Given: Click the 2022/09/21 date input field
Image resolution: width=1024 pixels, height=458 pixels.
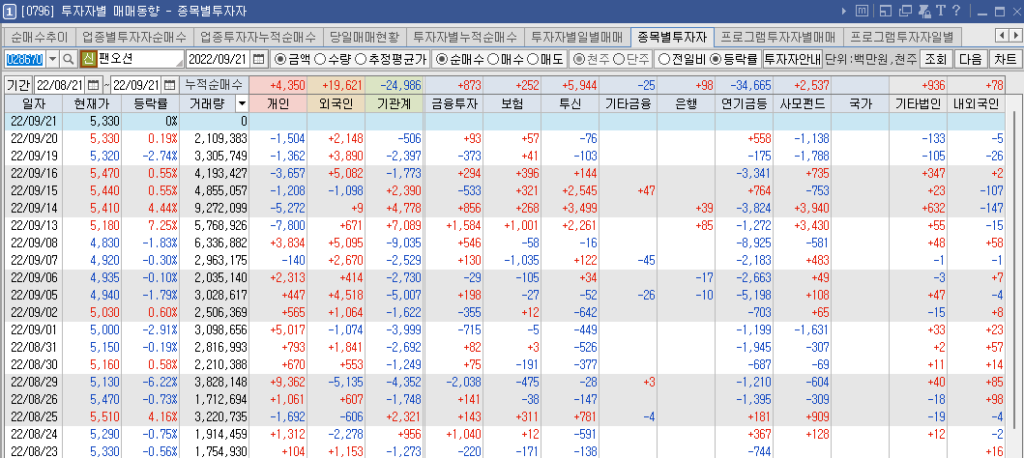Looking at the screenshot, I should coord(218,59).
